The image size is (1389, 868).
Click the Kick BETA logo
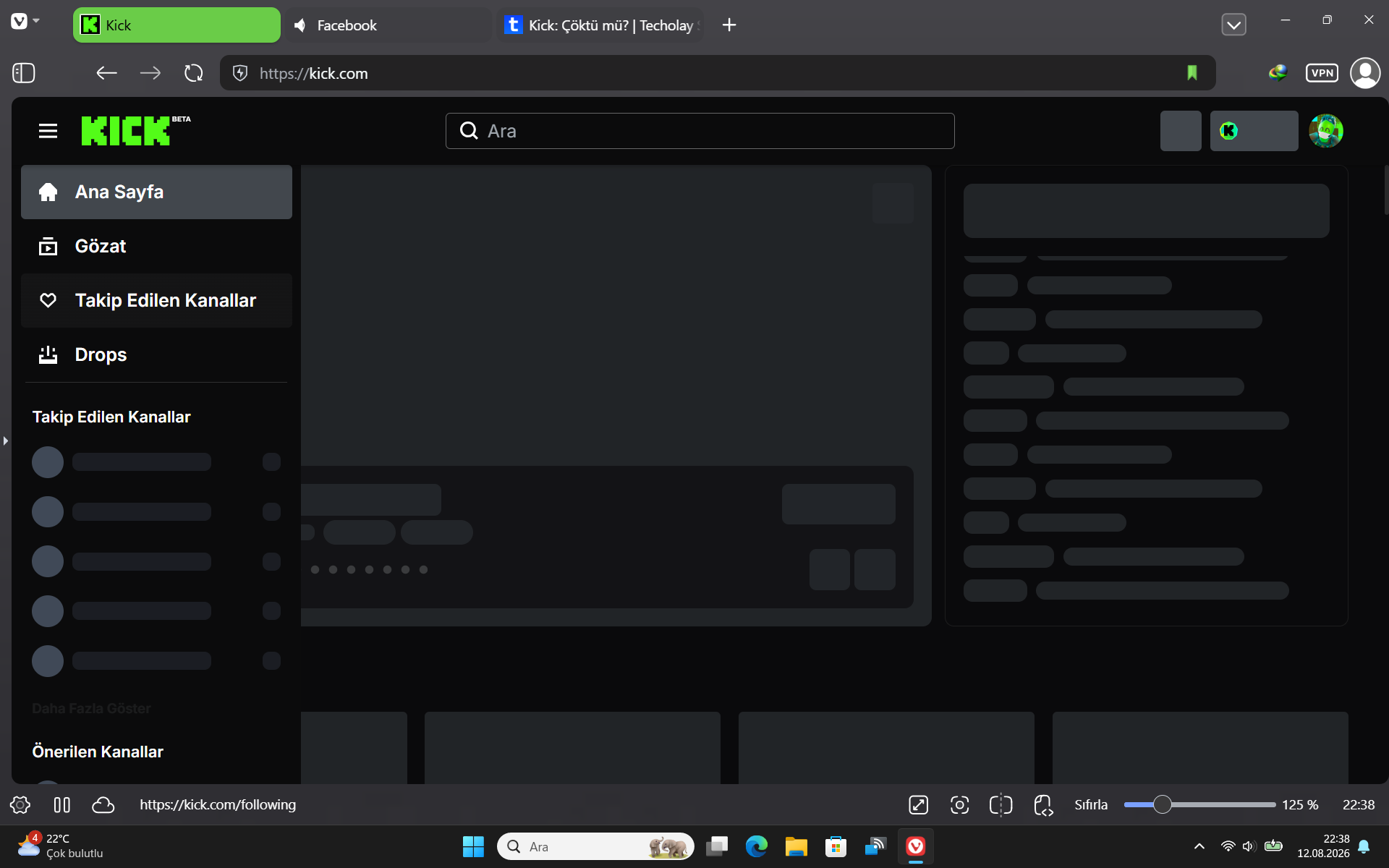click(136, 131)
